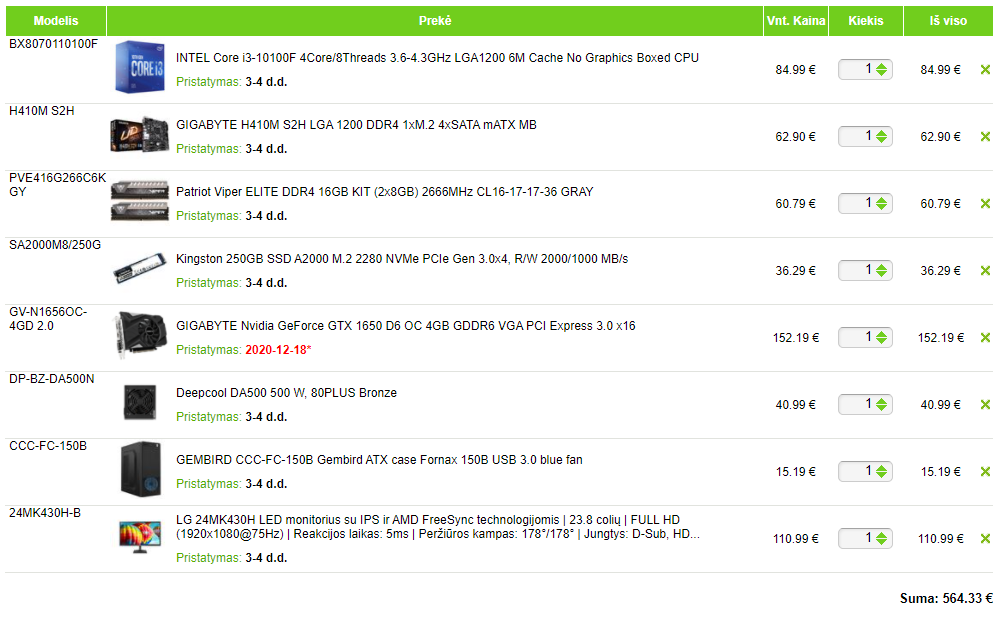Screen dimensions: 998x633
Task: Click the Prekė column header
Action: (x=435, y=21)
